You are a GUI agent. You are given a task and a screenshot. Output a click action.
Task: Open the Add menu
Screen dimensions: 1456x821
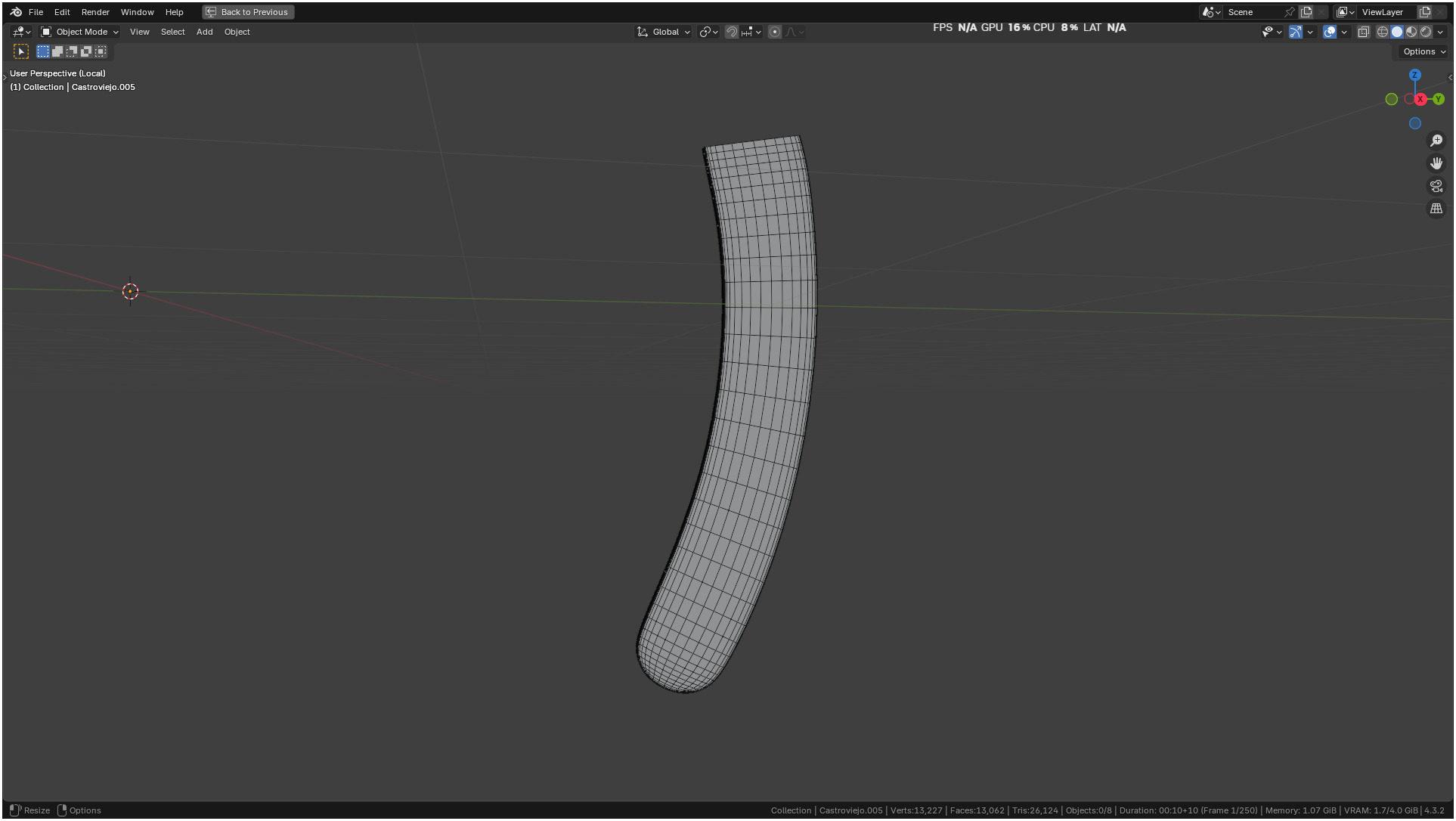point(204,32)
